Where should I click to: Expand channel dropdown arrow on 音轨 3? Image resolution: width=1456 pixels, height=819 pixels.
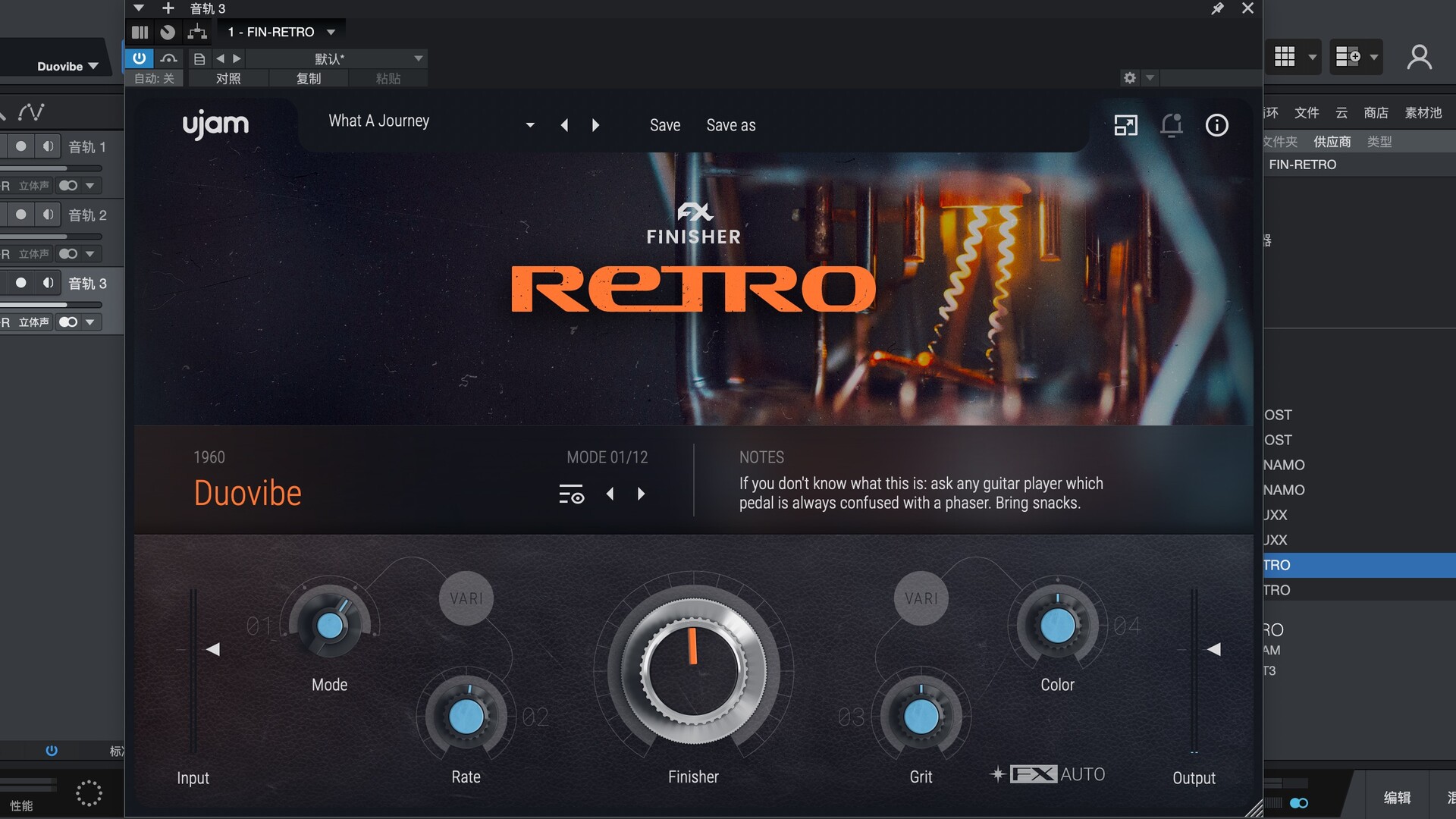[90, 322]
